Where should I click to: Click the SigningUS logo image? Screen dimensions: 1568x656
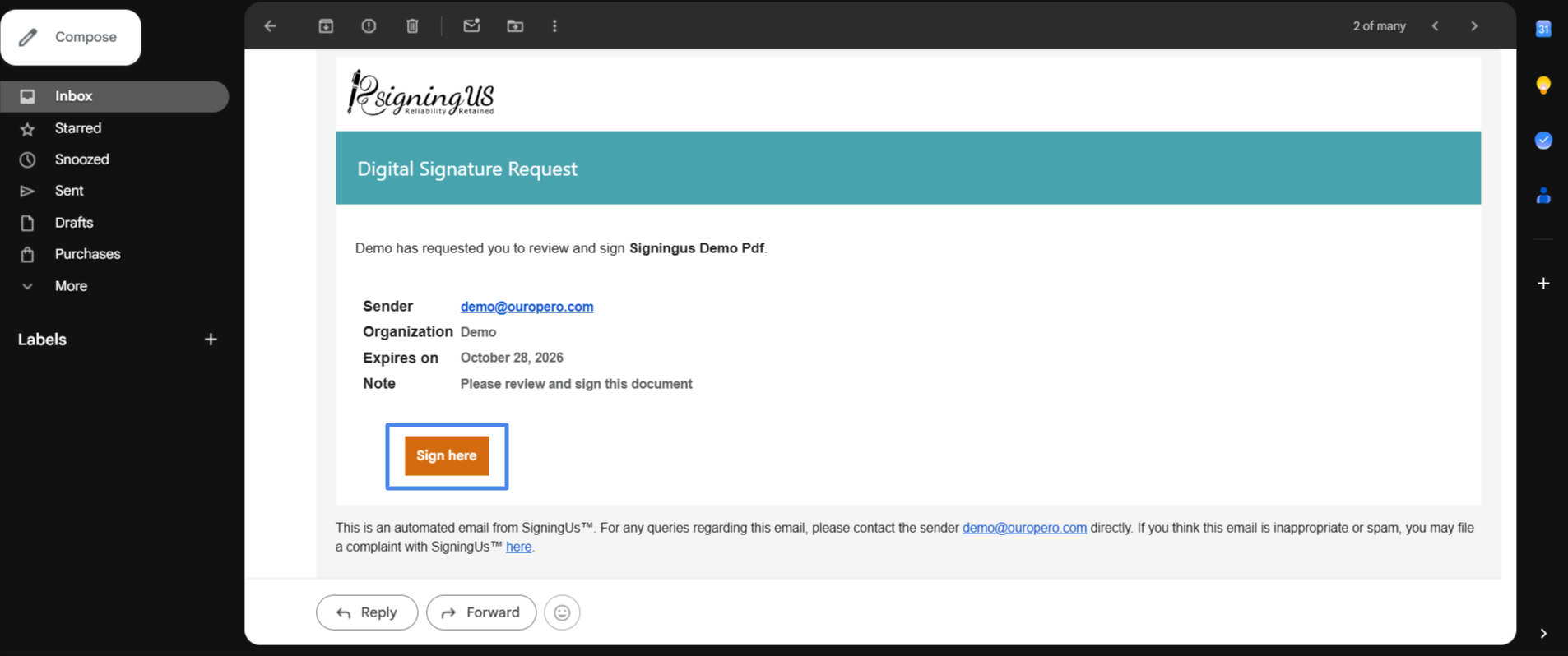pyautogui.click(x=420, y=93)
